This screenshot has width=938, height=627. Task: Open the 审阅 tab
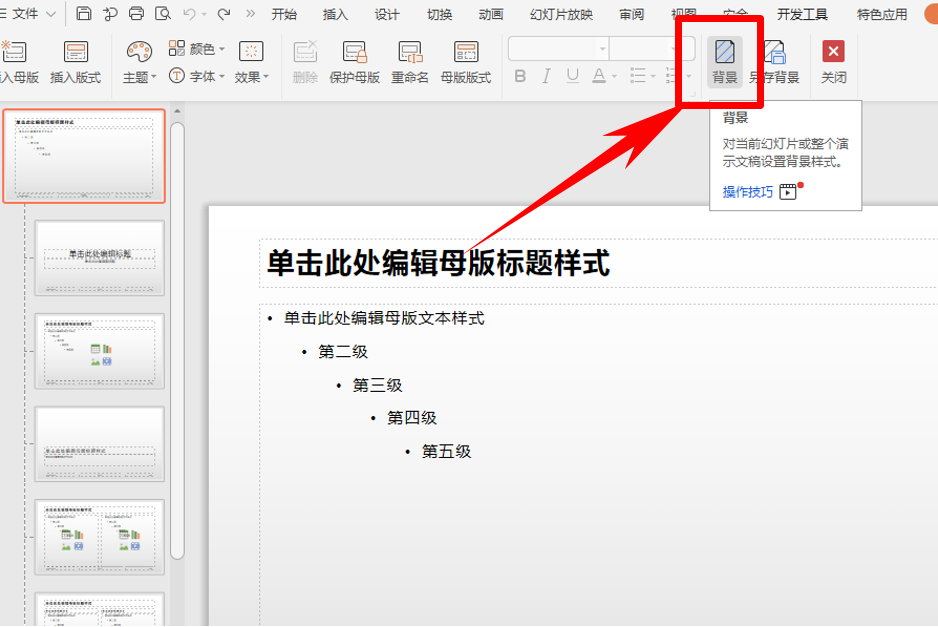click(x=632, y=14)
